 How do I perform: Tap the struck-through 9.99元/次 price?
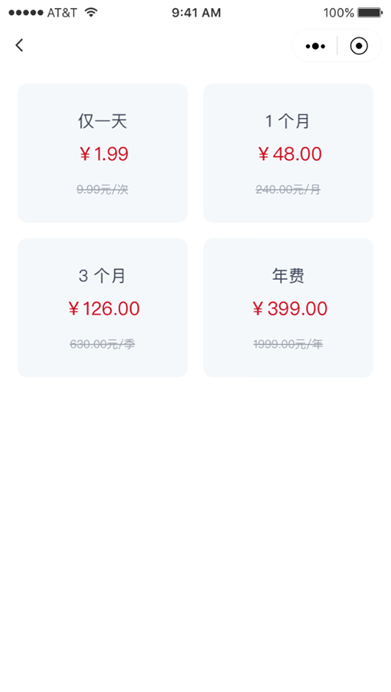pos(102,190)
